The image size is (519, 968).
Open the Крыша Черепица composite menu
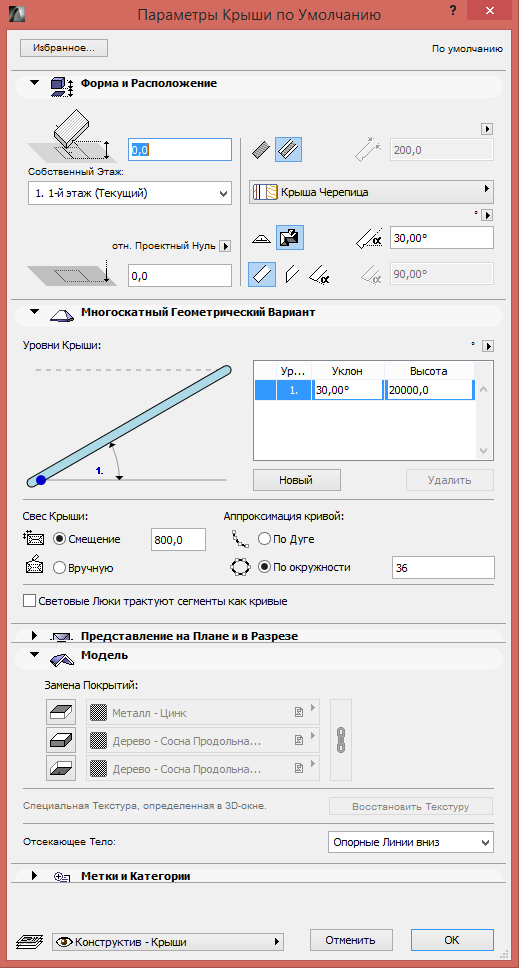click(x=372, y=192)
